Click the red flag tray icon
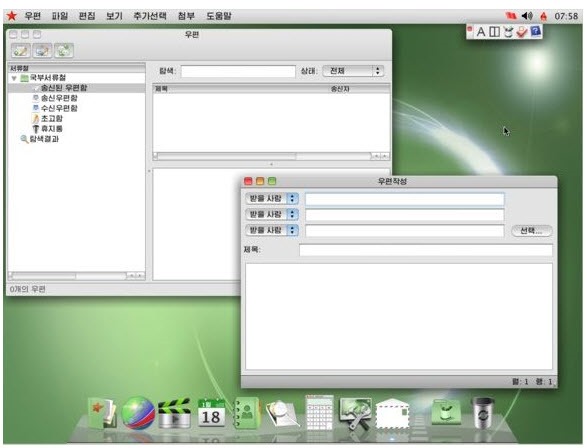This screenshot has width=587, height=448. pos(511,16)
